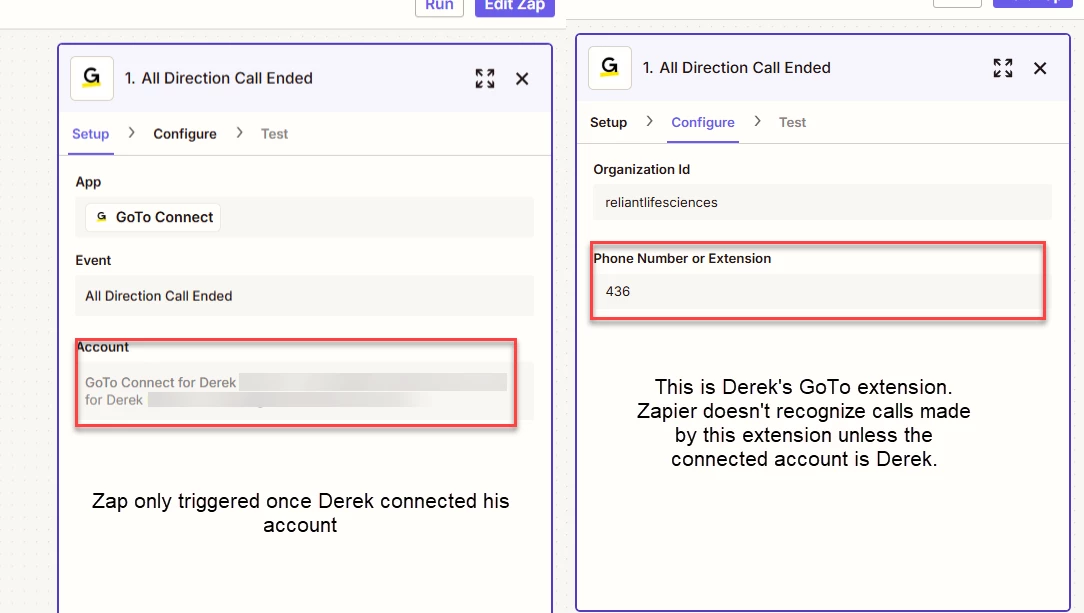This screenshot has height=613, width=1084.
Task: Click the Organization Id label
Action: tap(642, 169)
